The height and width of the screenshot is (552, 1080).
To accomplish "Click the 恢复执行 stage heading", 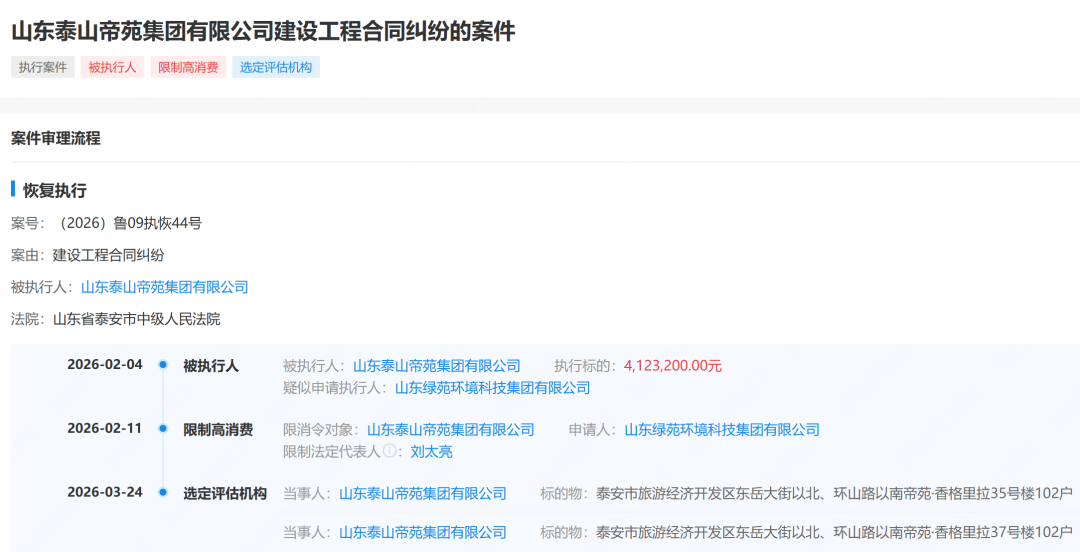I will (55, 190).
